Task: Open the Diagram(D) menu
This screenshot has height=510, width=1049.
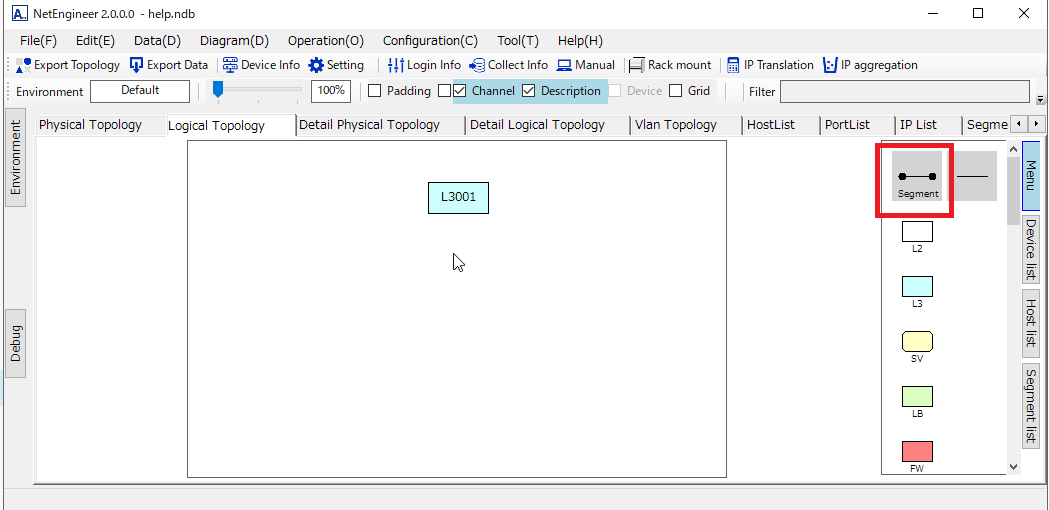Action: (x=234, y=41)
